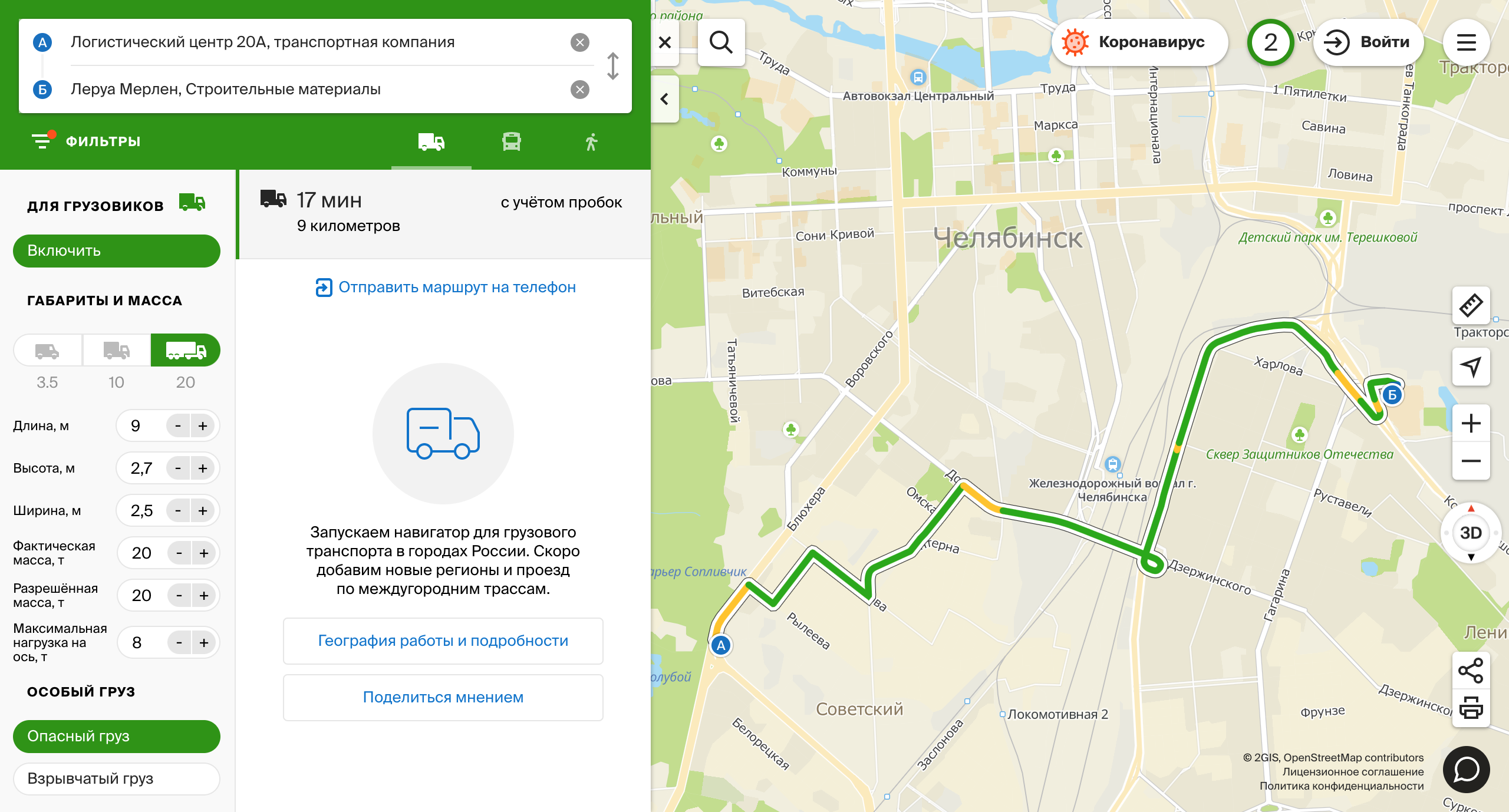1509x812 pixels.
Task: Clear the destination point Б field
Action: (x=580, y=90)
